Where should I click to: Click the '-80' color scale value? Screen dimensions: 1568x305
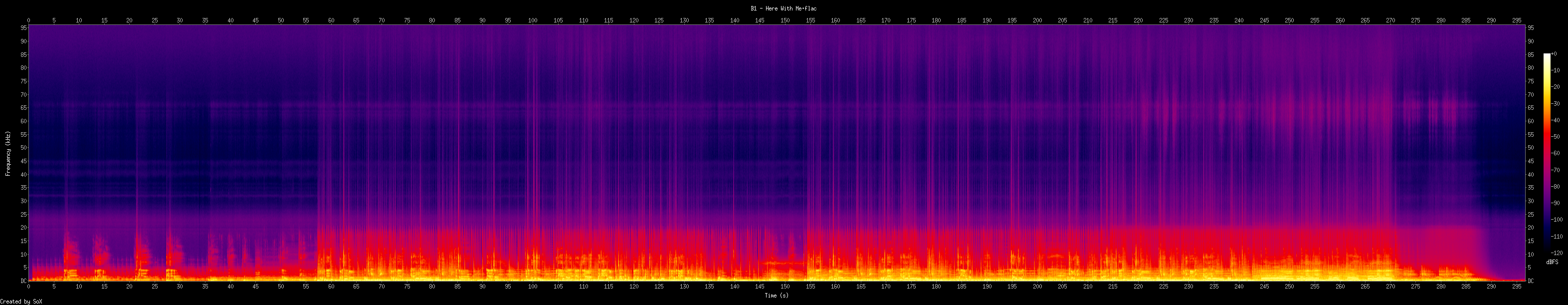(x=1555, y=186)
